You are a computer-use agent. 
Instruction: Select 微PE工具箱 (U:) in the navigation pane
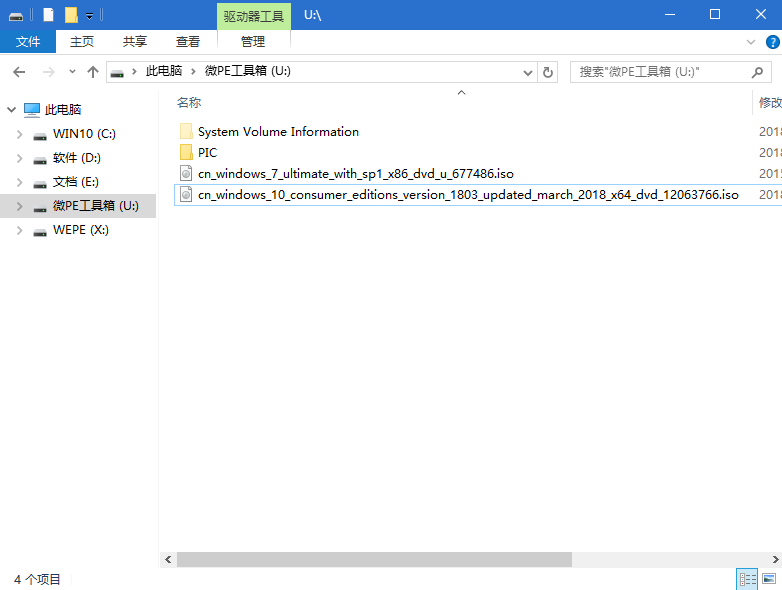(x=96, y=205)
